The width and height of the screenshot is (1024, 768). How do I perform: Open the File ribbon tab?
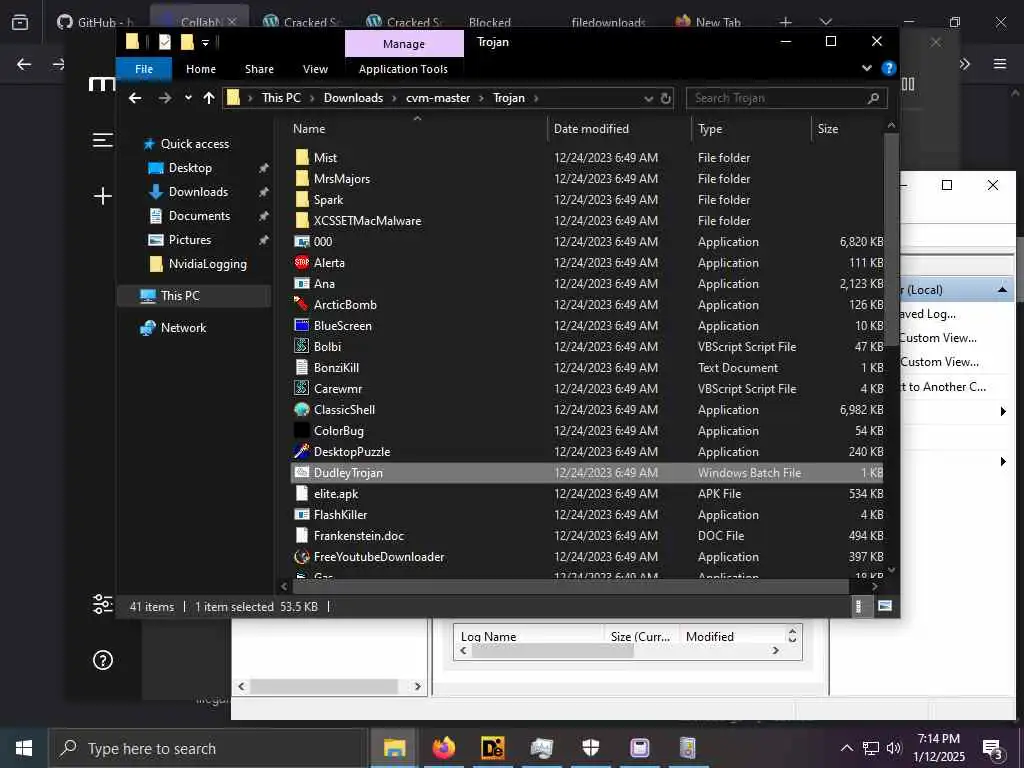144,69
